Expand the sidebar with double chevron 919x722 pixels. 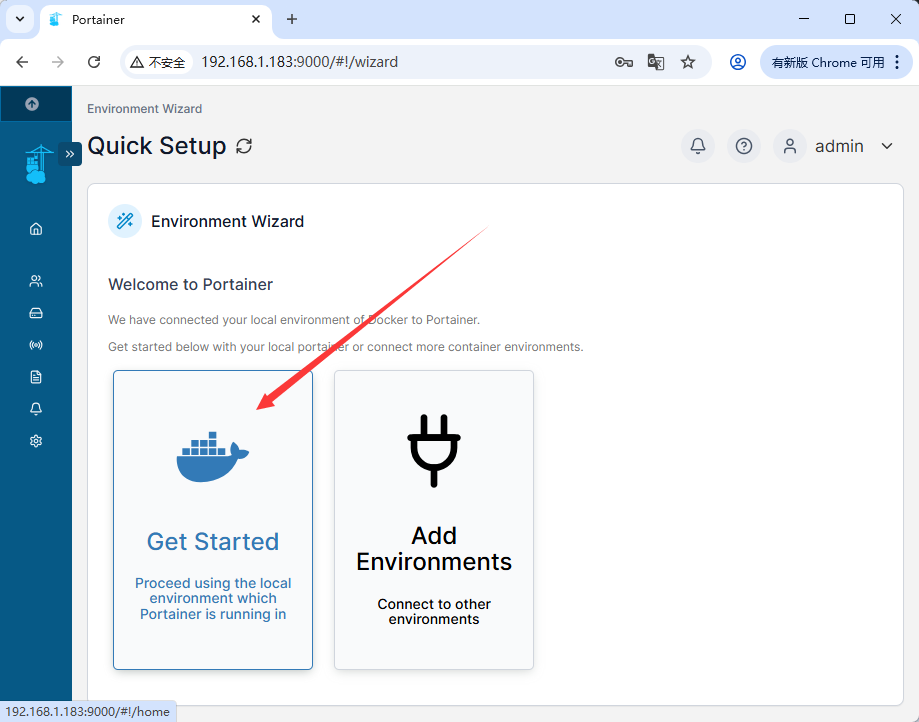(70, 154)
